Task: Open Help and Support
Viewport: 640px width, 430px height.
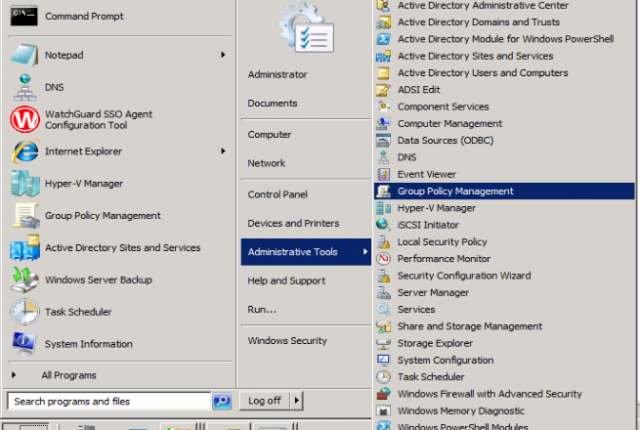Action: pyautogui.click(x=286, y=281)
